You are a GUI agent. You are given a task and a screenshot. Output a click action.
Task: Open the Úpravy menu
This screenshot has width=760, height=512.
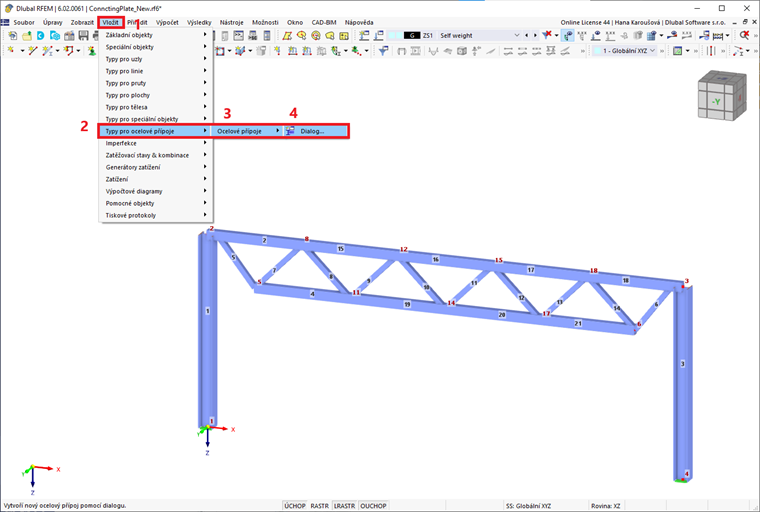[x=52, y=22]
